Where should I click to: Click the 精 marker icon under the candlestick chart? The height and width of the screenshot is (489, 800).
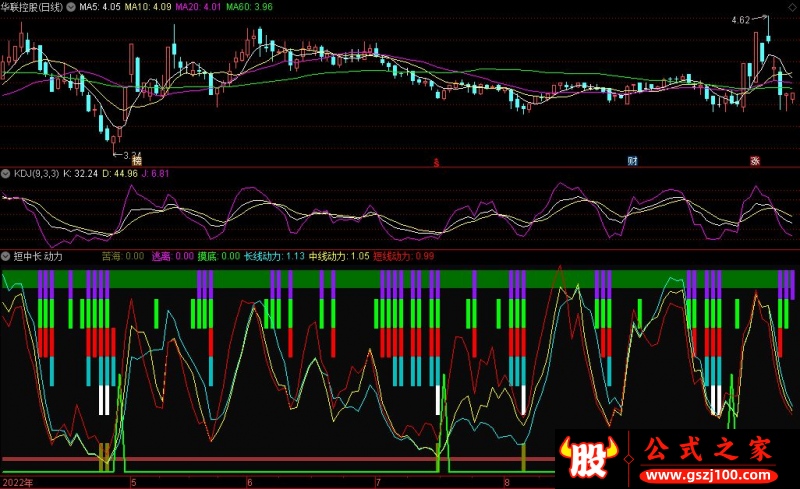coord(137,160)
